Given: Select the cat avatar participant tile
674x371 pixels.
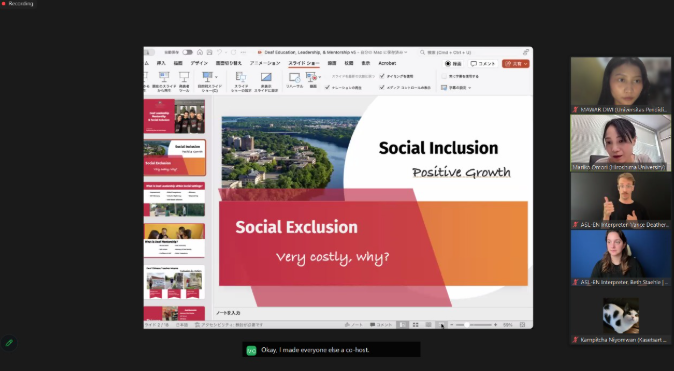Looking at the screenshot, I should point(620,316).
